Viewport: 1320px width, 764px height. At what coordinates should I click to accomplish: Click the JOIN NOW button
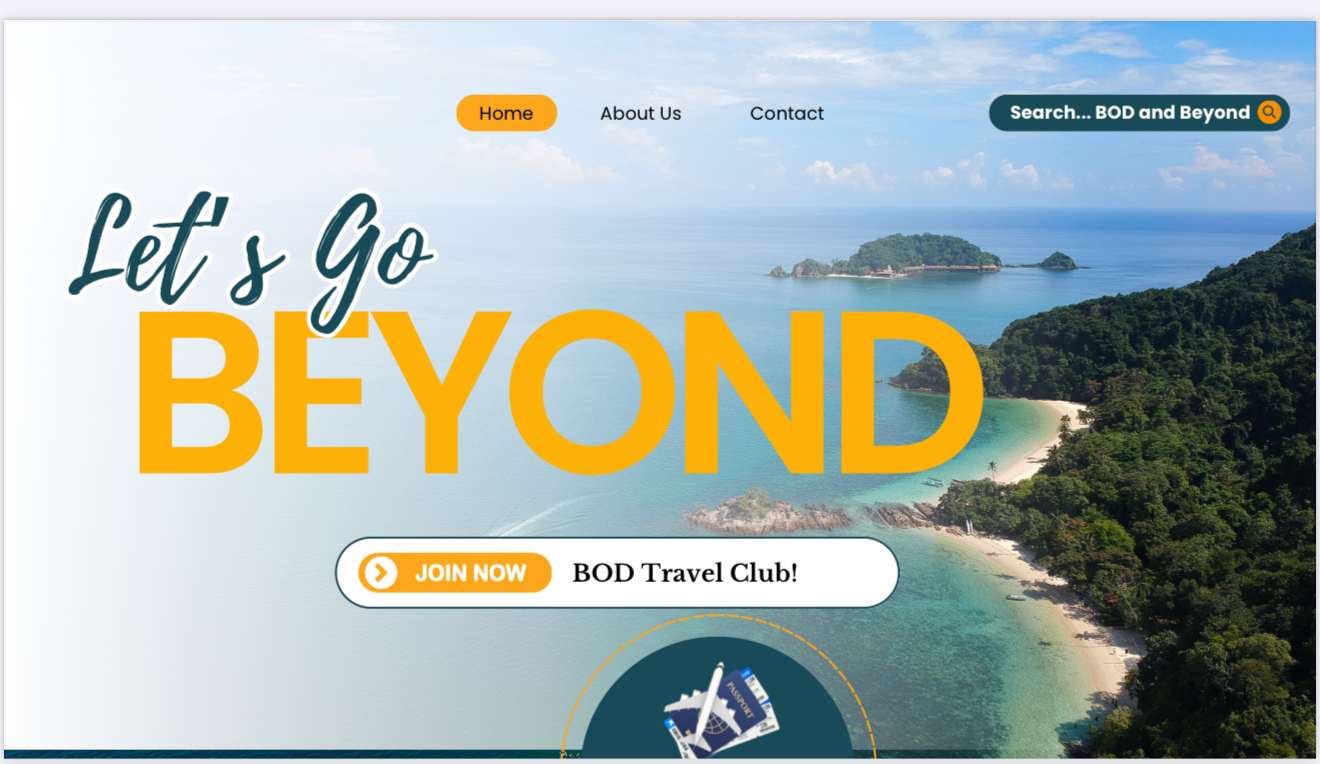click(x=455, y=573)
